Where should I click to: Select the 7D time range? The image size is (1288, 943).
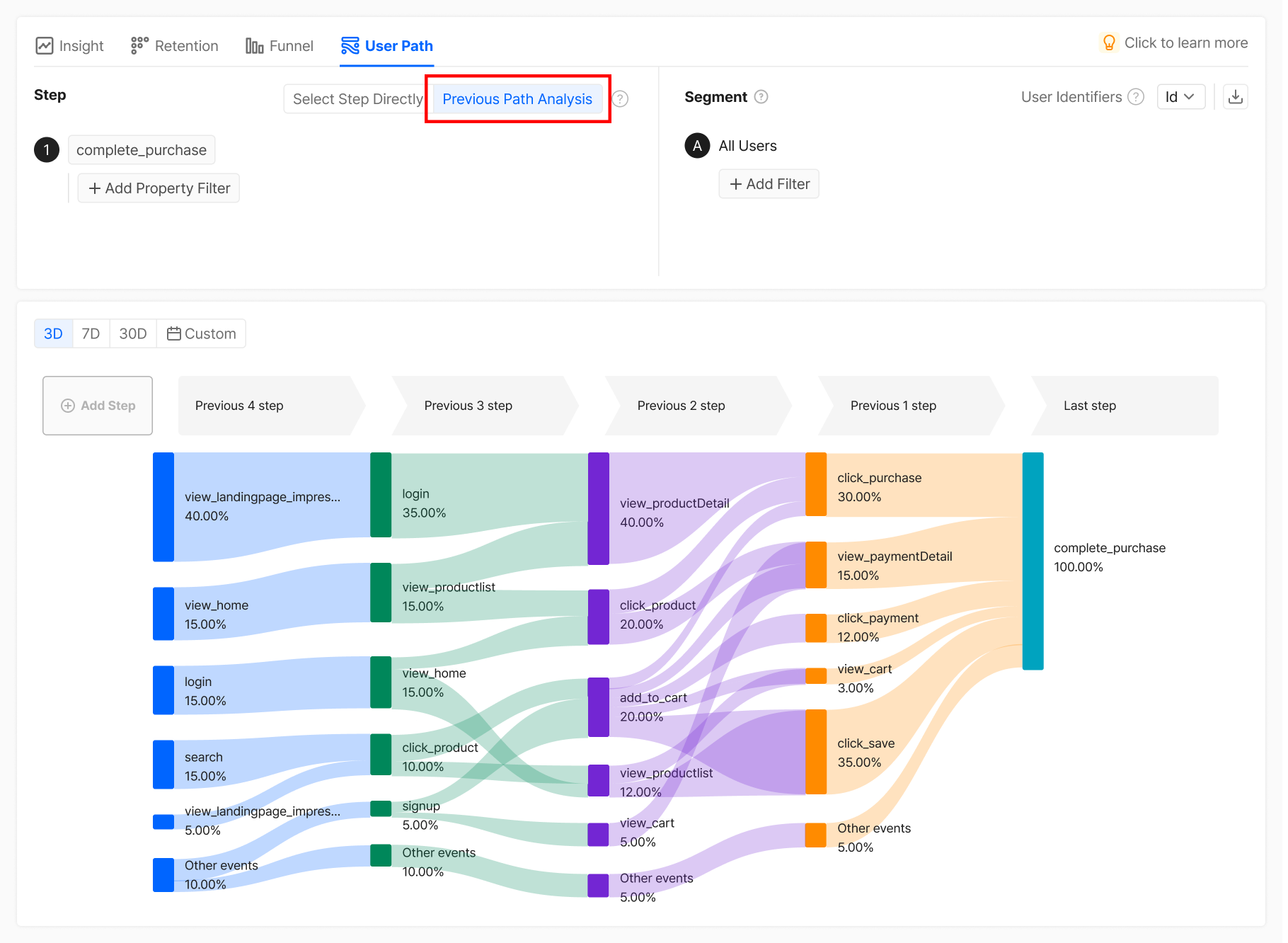click(x=91, y=333)
